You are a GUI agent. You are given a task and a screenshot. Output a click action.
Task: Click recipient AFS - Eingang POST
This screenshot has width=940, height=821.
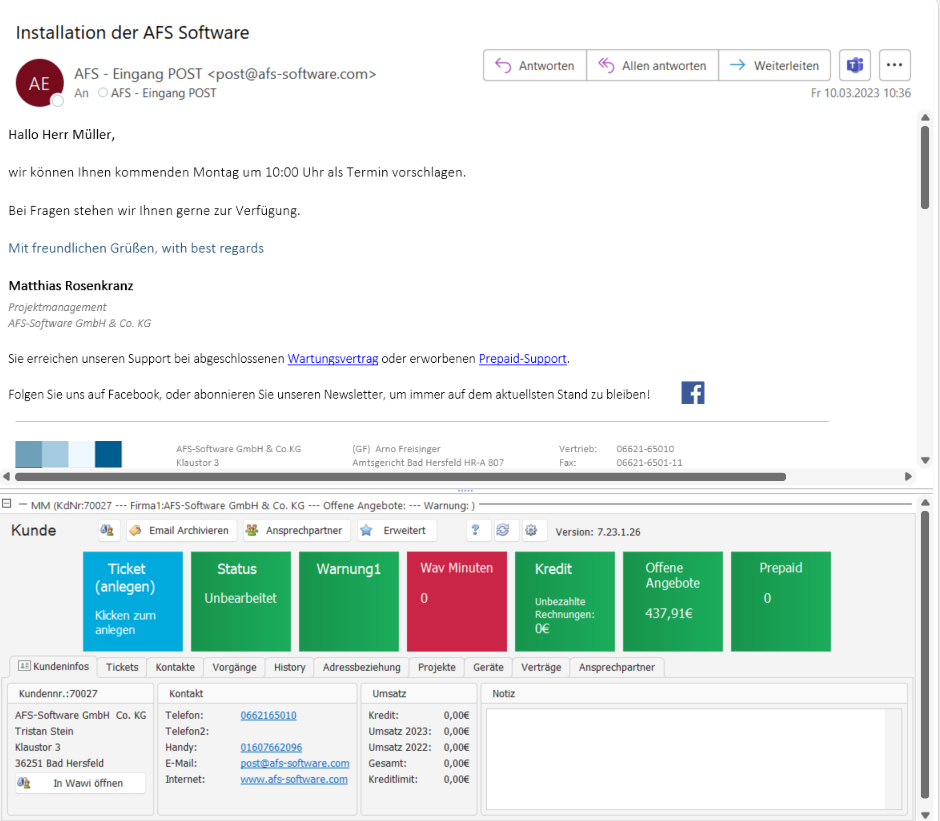[x=163, y=93]
